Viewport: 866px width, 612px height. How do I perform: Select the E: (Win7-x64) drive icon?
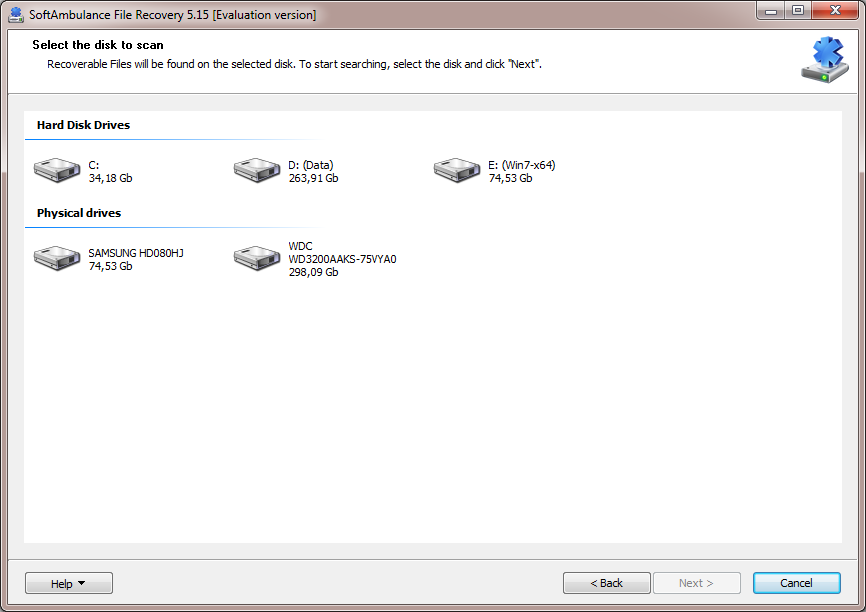coord(457,170)
